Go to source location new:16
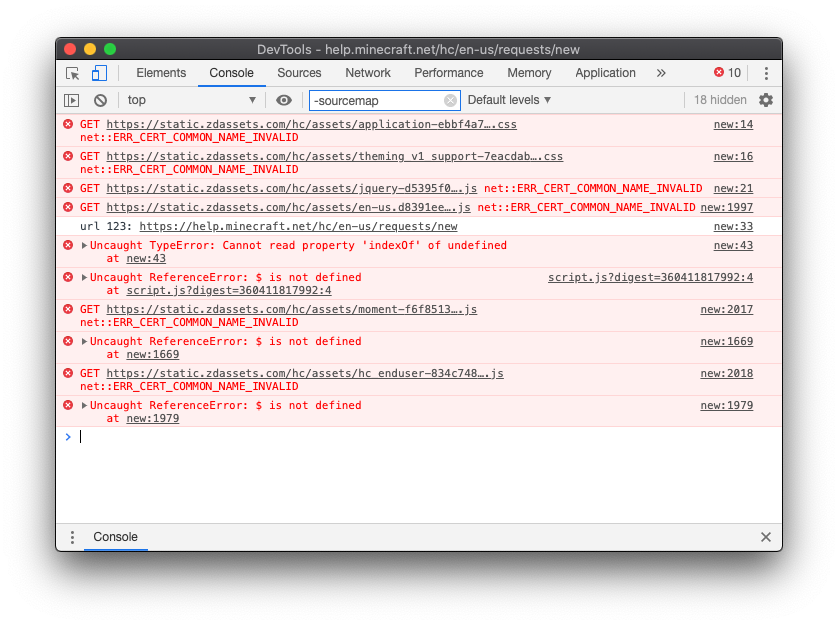This screenshot has width=838, height=625. click(733, 157)
